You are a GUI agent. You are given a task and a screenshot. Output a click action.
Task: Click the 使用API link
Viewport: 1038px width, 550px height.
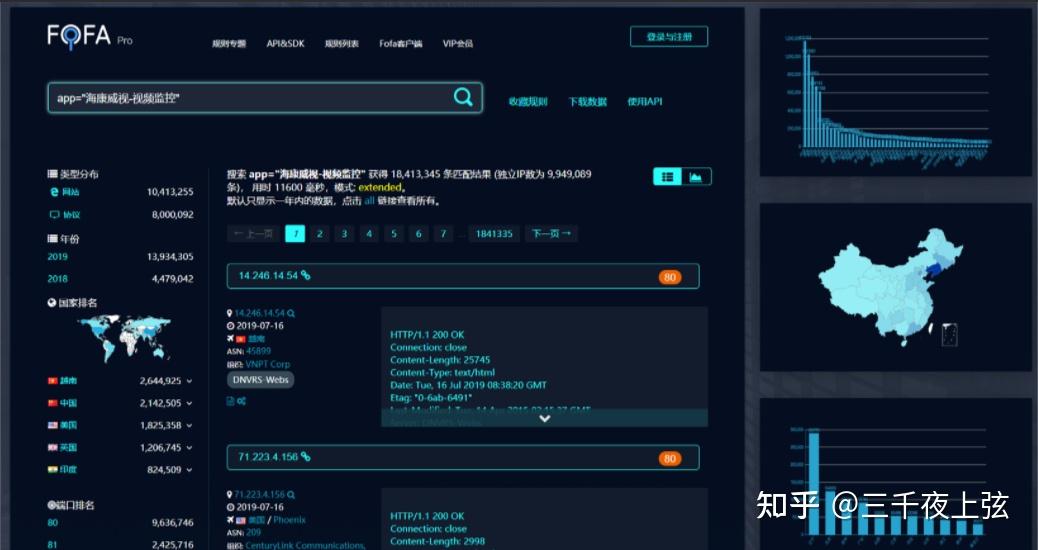pyautogui.click(x=645, y=101)
